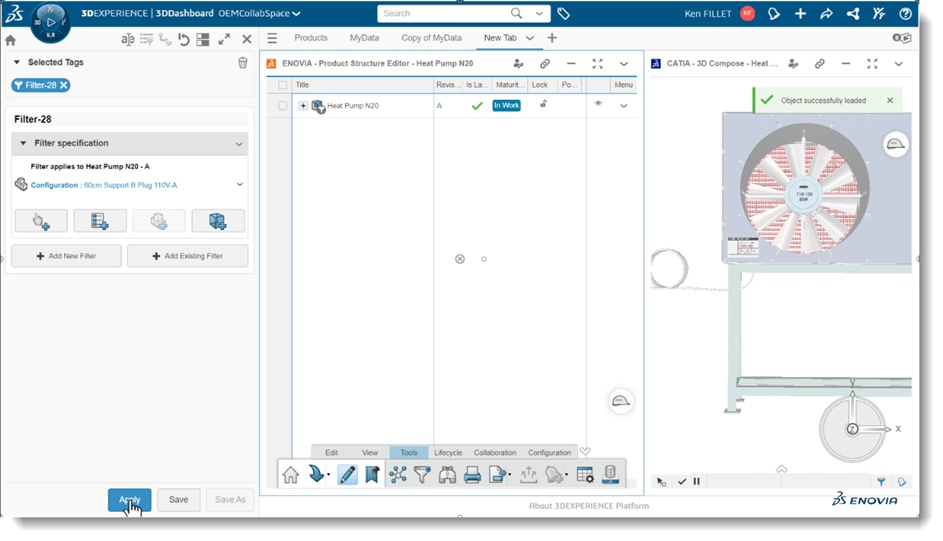This screenshot has height=541, width=943.
Task: Open the 3DEXPERIENCE compass
Action: click(51, 23)
